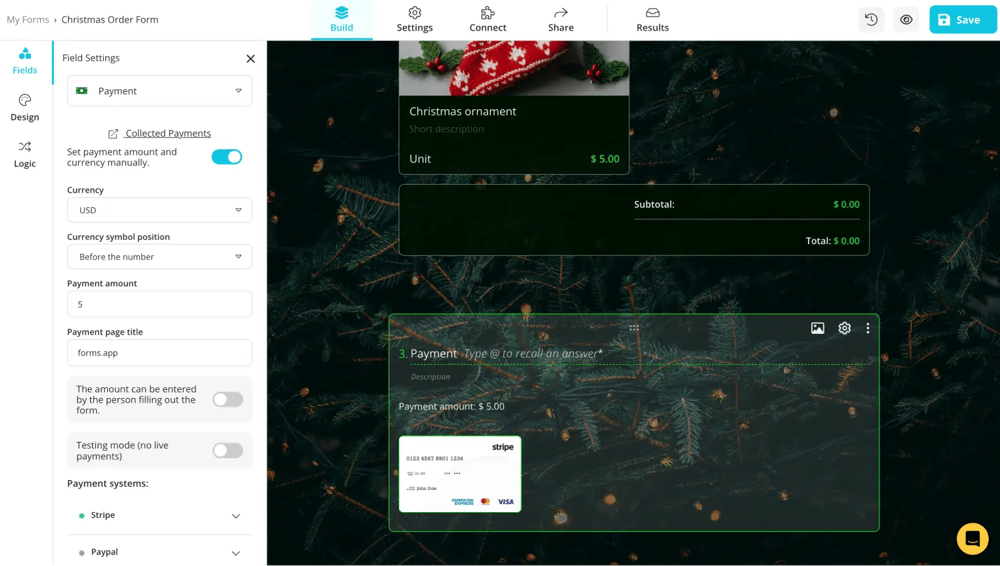The height and width of the screenshot is (566, 1000).
Task: Open form revision history
Action: [871, 20]
